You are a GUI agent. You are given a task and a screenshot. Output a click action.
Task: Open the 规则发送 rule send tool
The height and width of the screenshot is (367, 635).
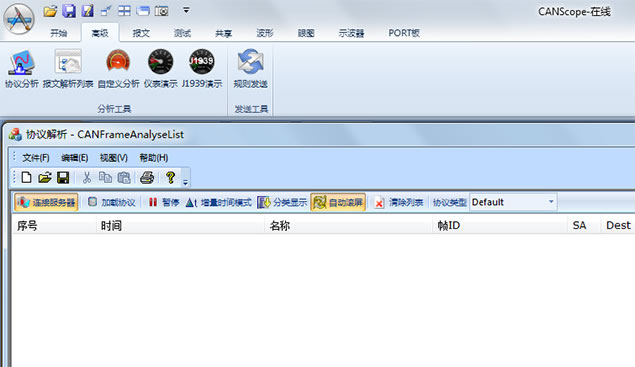[x=250, y=68]
